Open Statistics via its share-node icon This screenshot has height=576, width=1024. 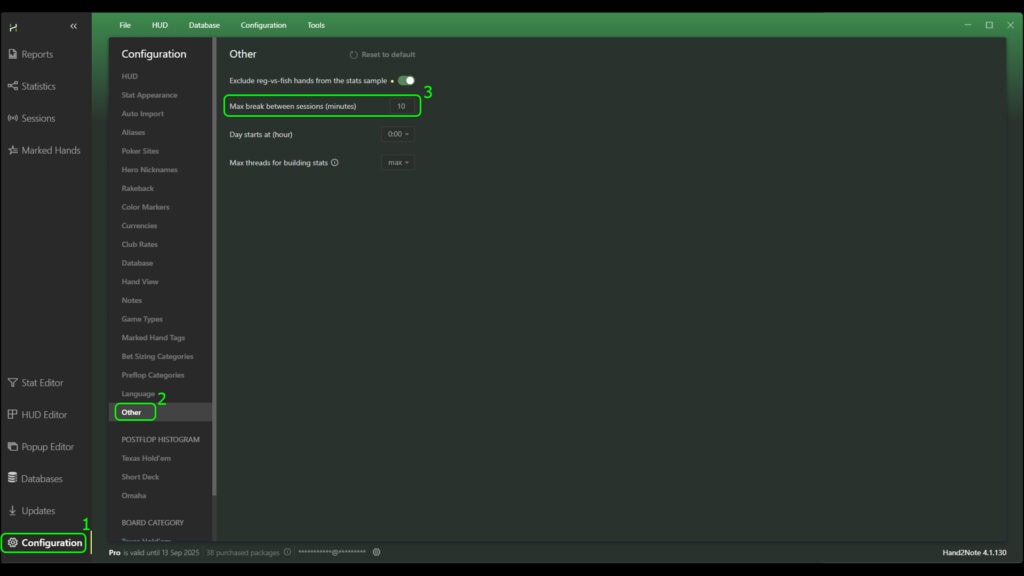pos(13,86)
